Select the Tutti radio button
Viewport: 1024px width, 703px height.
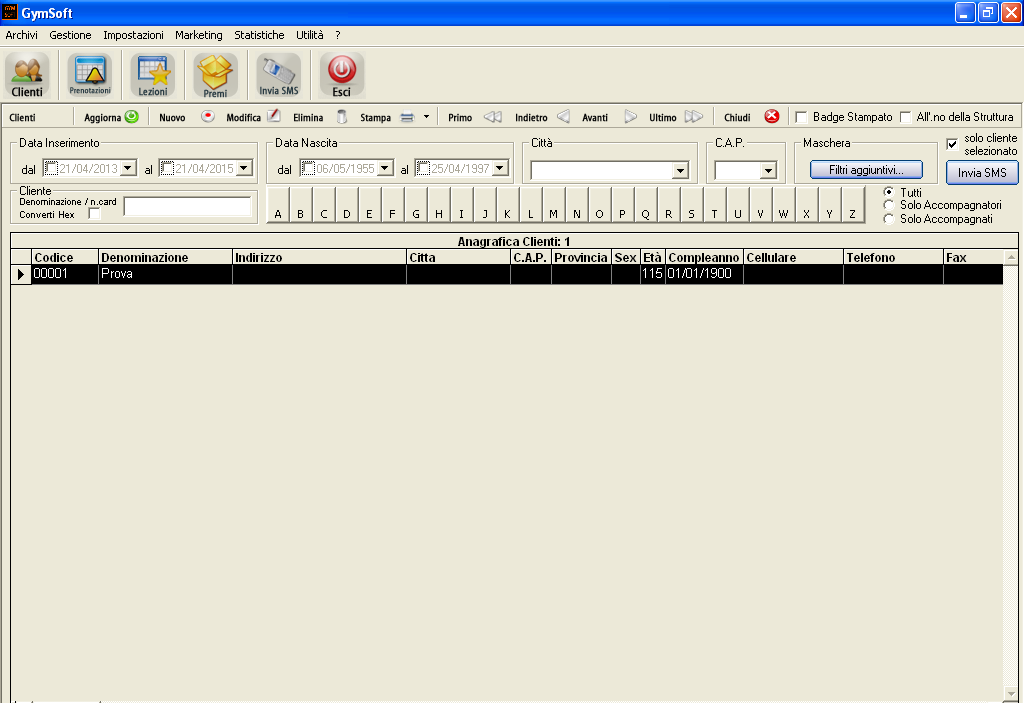coord(889,192)
